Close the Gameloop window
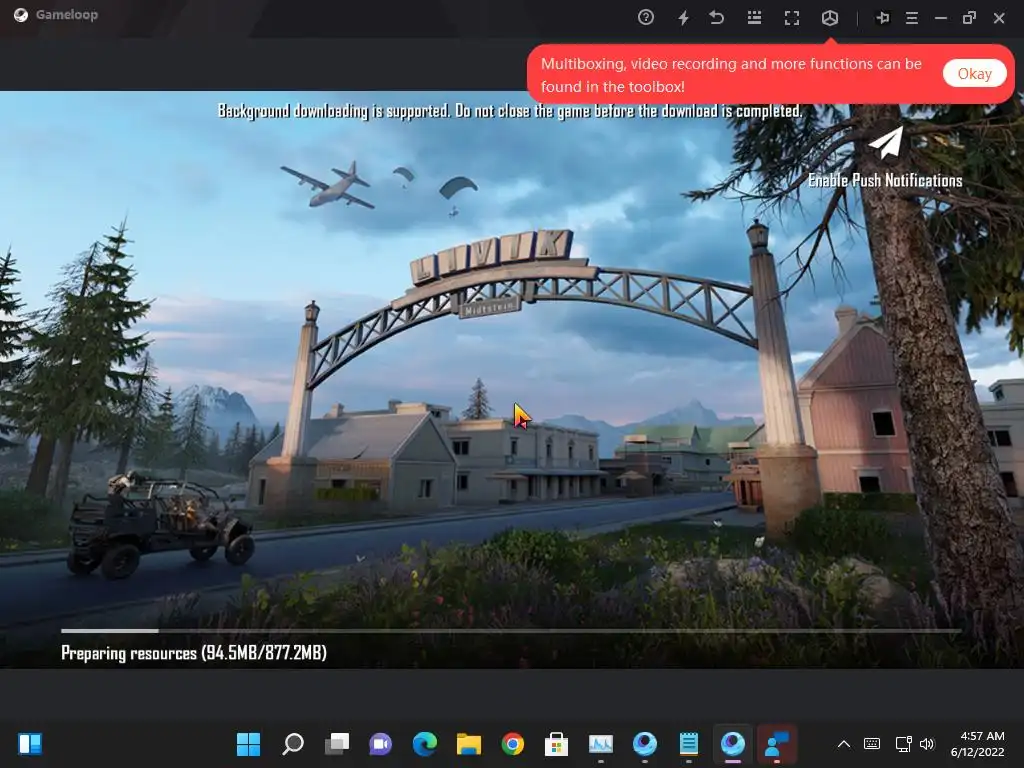 pos(999,18)
